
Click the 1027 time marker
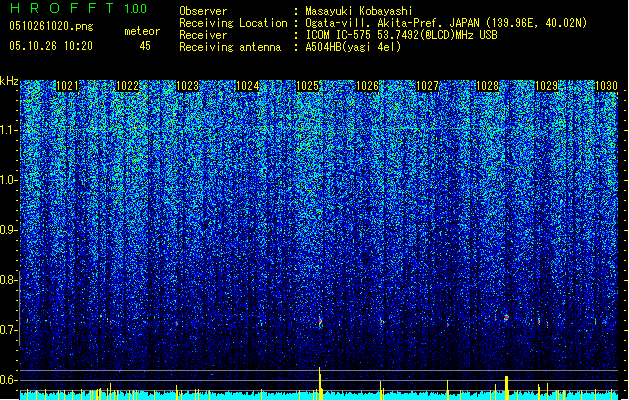click(428, 86)
